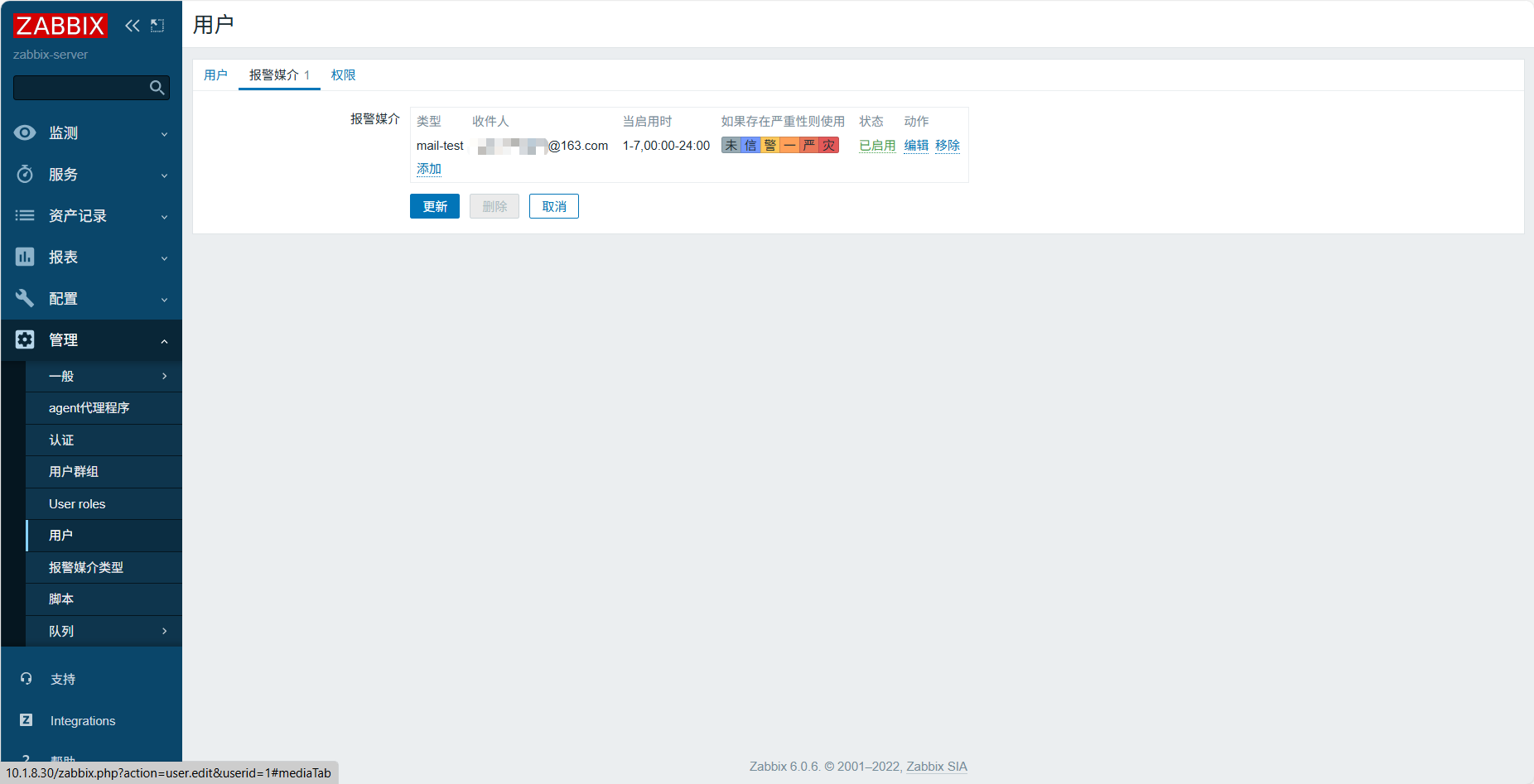Select 用户 in the sidebar submenu
1534x784 pixels.
tap(104, 536)
